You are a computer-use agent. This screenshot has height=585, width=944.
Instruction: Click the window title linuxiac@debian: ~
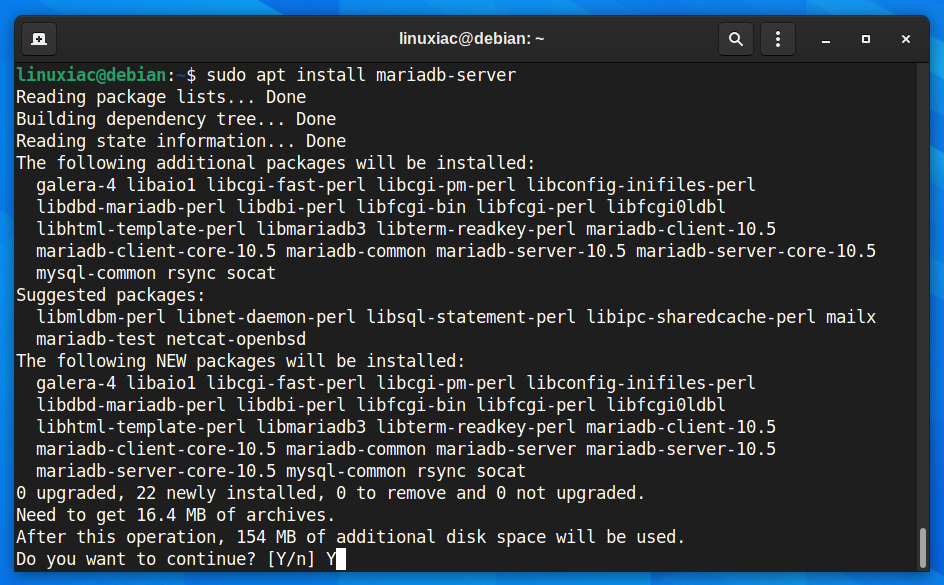pyautogui.click(x=471, y=39)
